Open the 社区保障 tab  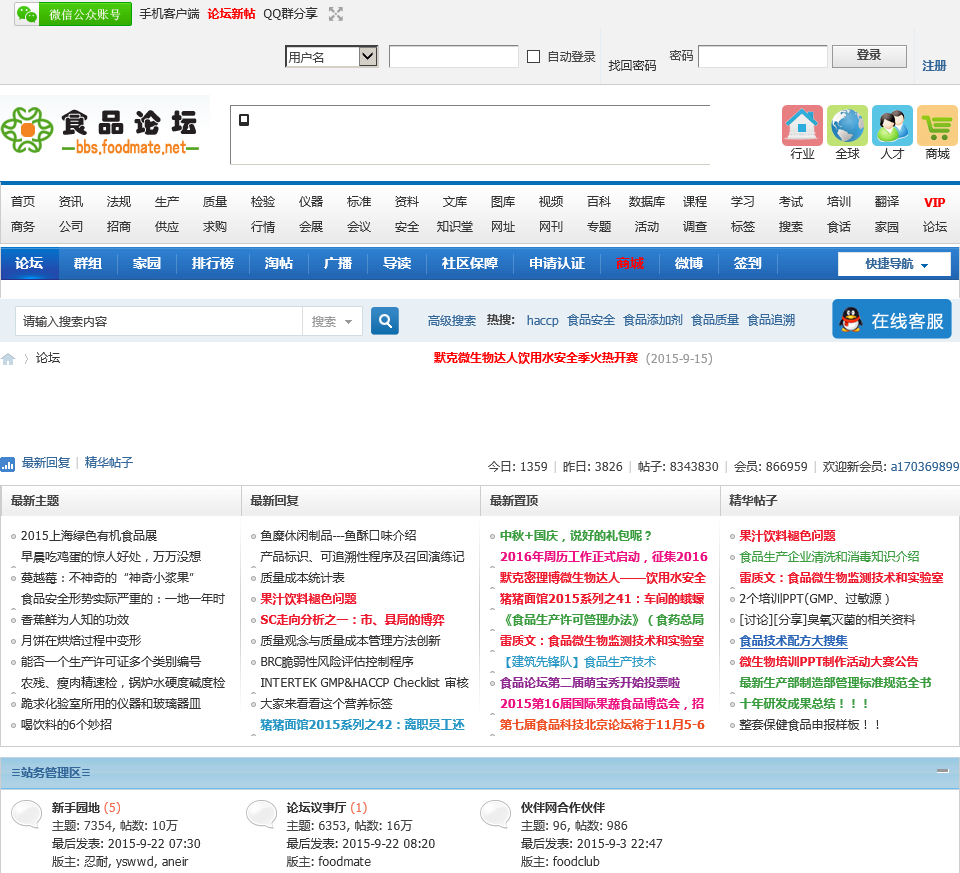[470, 263]
